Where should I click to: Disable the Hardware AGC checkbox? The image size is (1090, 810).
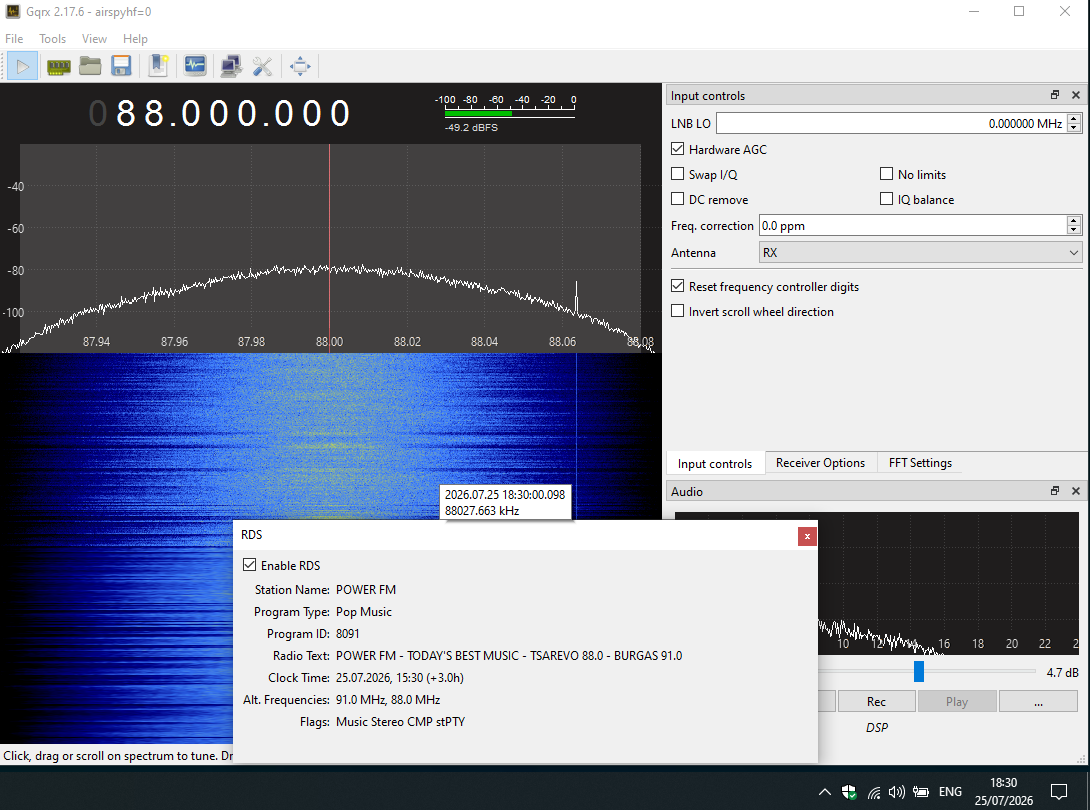[x=677, y=149]
